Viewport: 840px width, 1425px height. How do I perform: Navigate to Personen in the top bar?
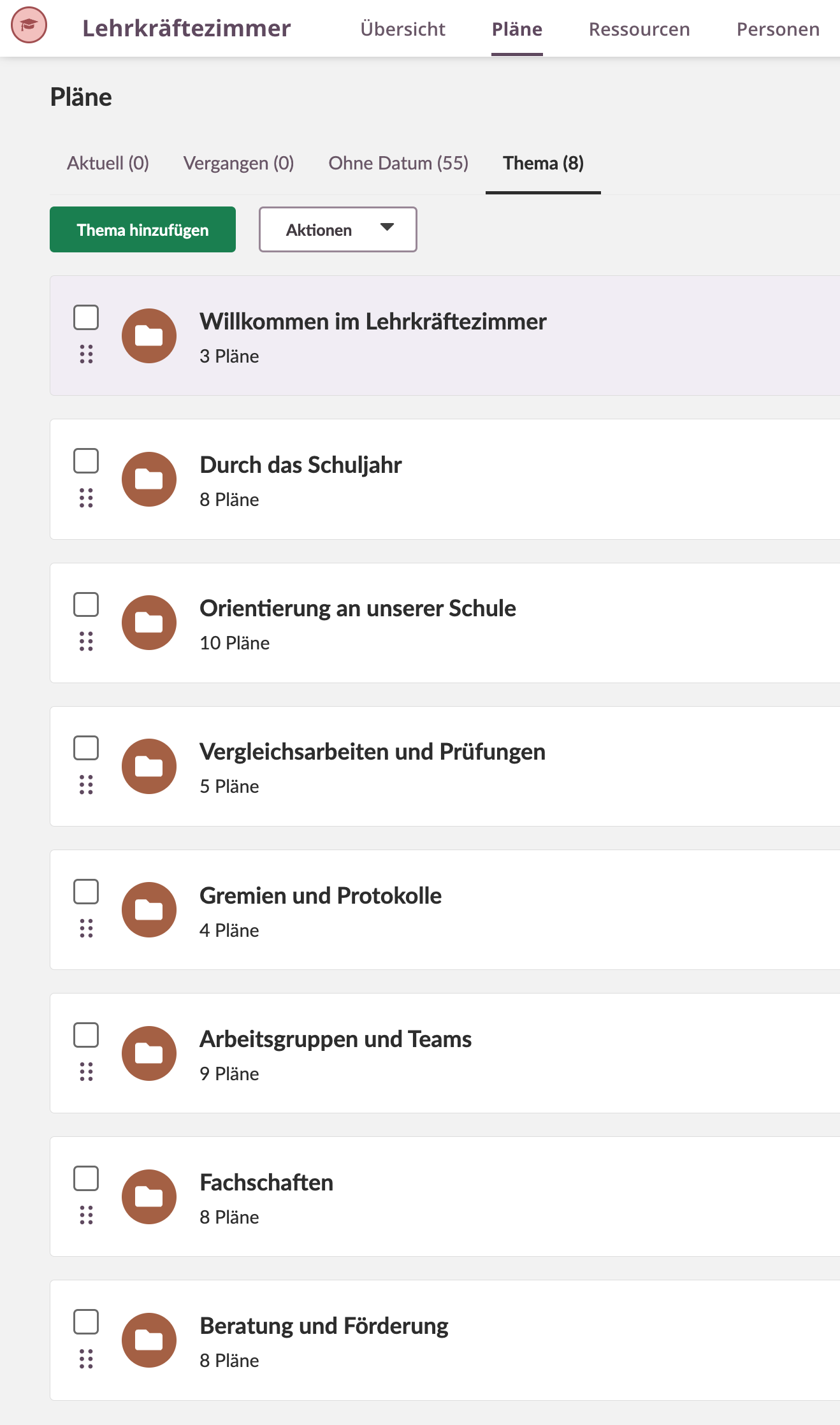778,29
